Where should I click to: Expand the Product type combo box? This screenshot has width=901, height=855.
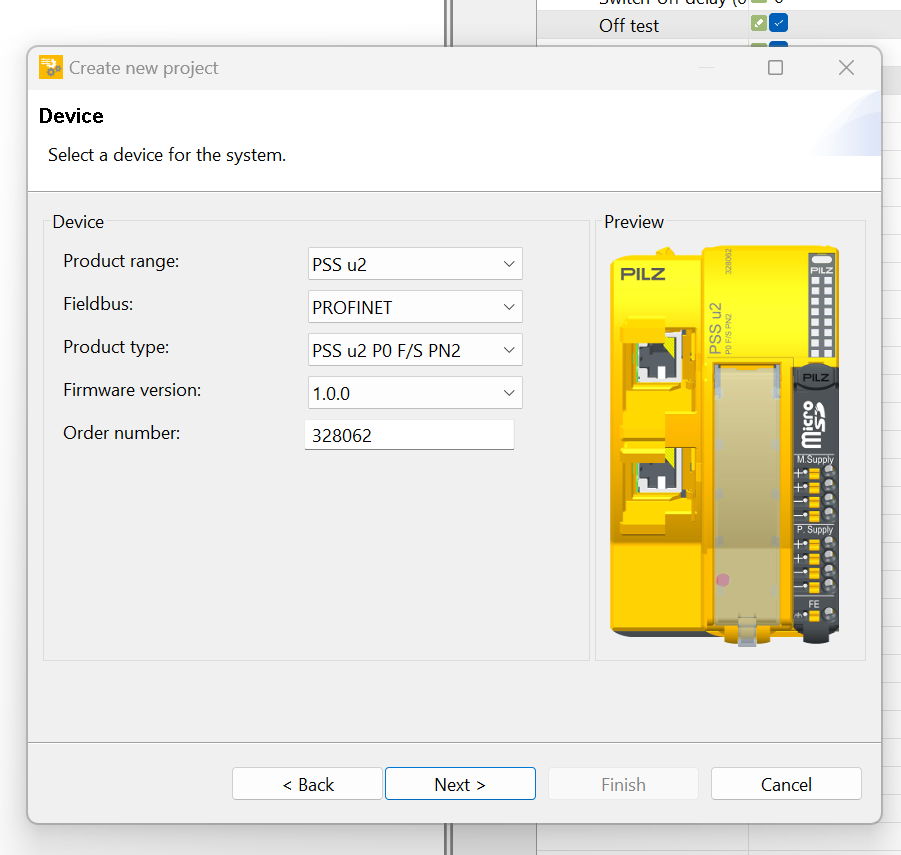[415, 350]
